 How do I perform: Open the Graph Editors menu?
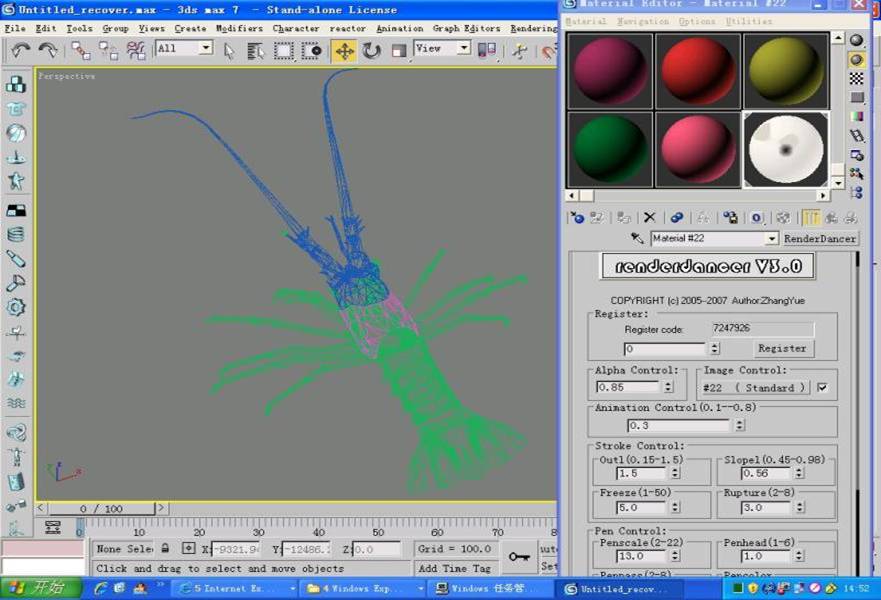pos(466,28)
